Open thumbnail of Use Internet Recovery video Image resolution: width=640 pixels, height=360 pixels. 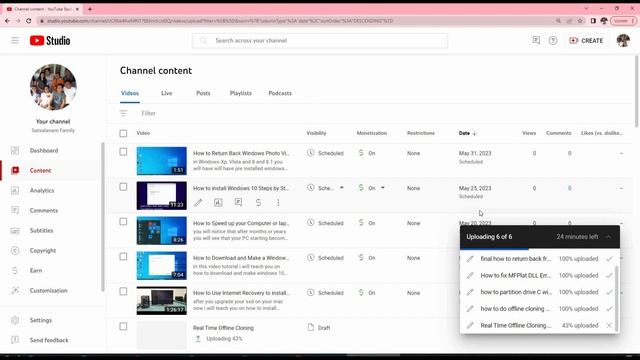click(162, 300)
